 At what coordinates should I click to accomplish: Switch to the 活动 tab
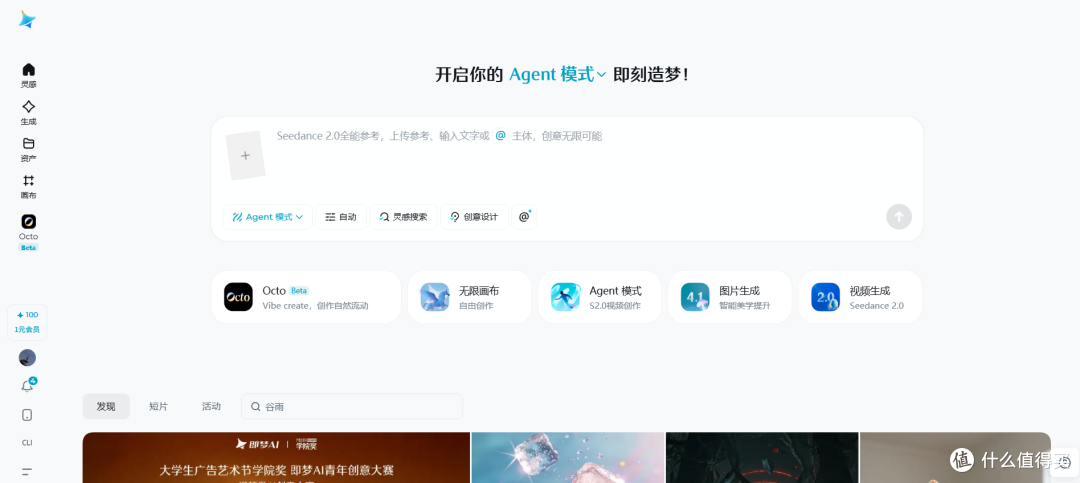tap(211, 407)
